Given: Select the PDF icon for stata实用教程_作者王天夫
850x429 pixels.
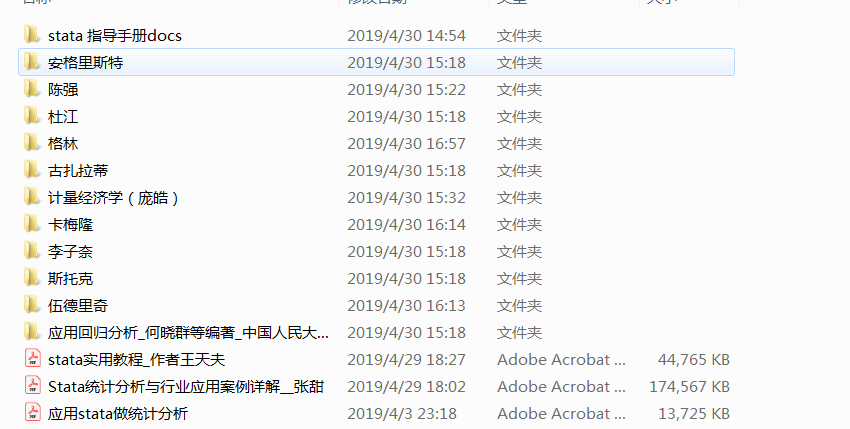Looking at the screenshot, I should [33, 359].
